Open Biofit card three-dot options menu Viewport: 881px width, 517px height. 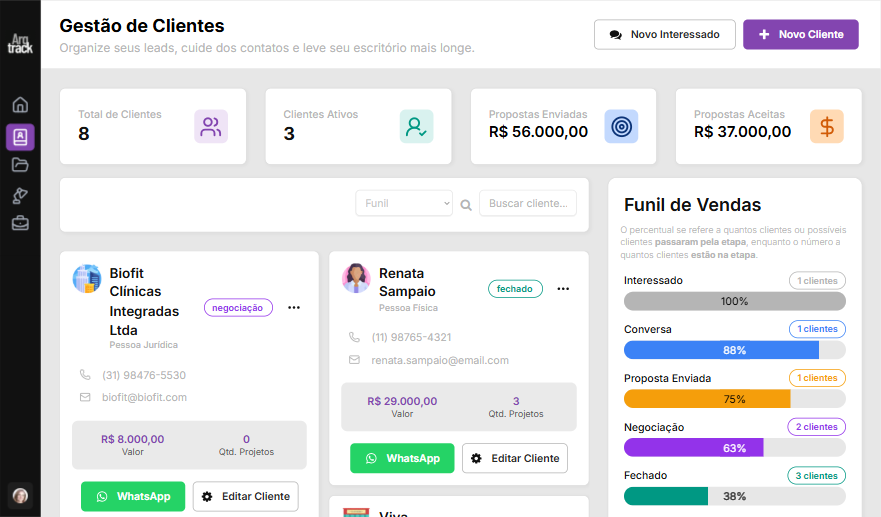(x=294, y=308)
